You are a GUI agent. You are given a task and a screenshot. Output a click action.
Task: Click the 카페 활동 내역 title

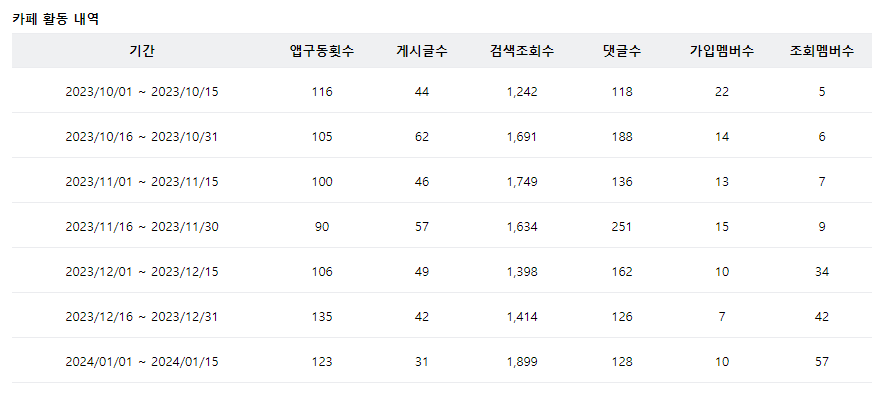(x=55, y=19)
